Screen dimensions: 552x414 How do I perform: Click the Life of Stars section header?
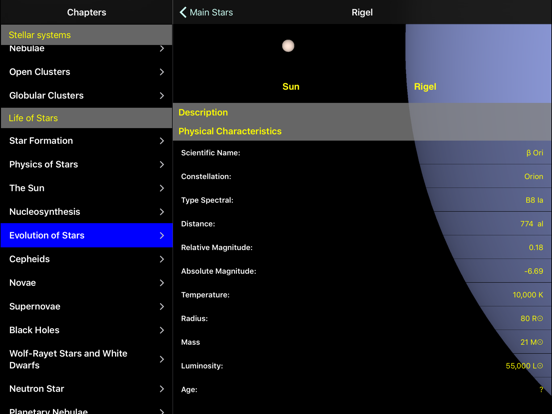86,118
